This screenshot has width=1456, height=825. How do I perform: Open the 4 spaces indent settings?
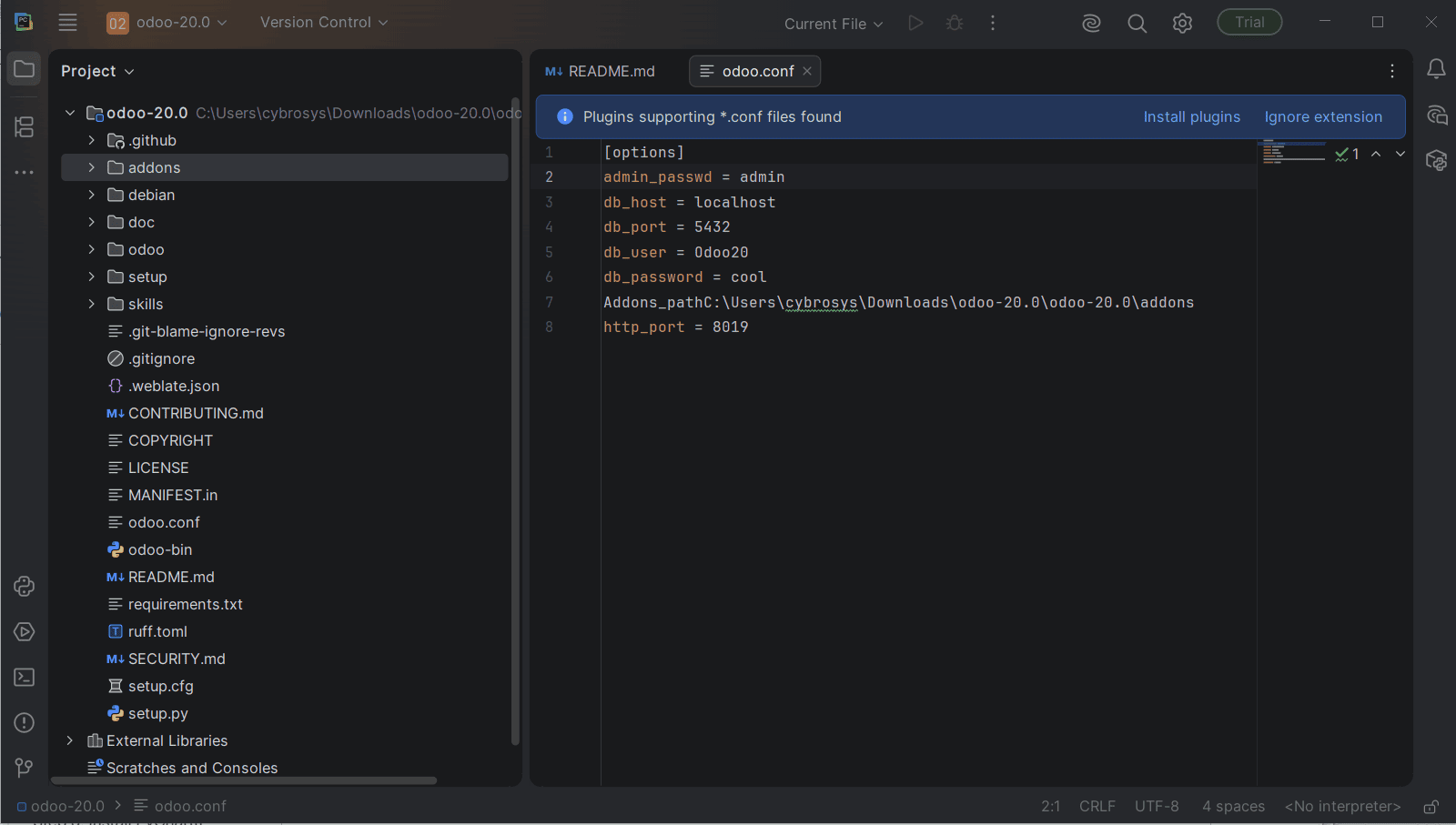(1233, 807)
